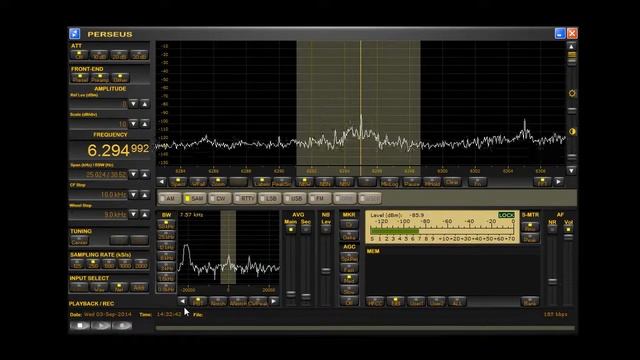Screen dimensions: 640x360
Task: Click the Center tuning button
Action: (x=80, y=240)
